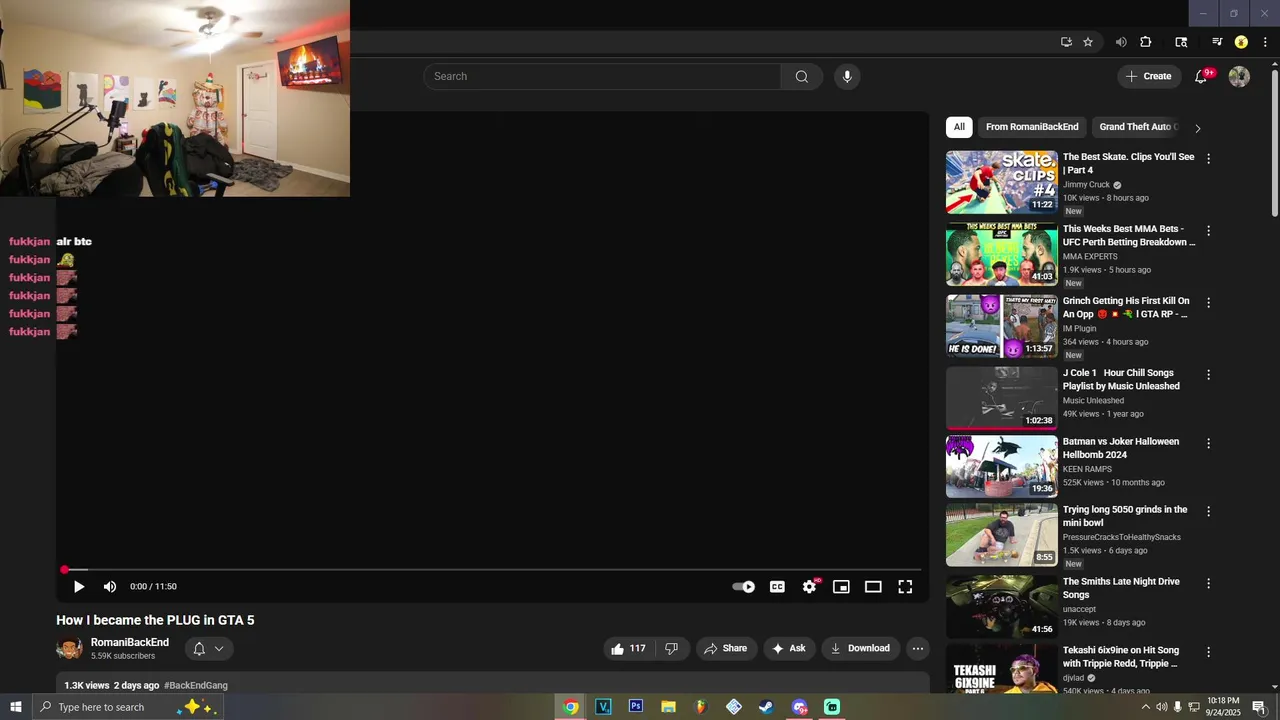This screenshot has width=1280, height=720.
Task: Open options for Tekashi 6ix9ine video
Action: tap(1208, 652)
